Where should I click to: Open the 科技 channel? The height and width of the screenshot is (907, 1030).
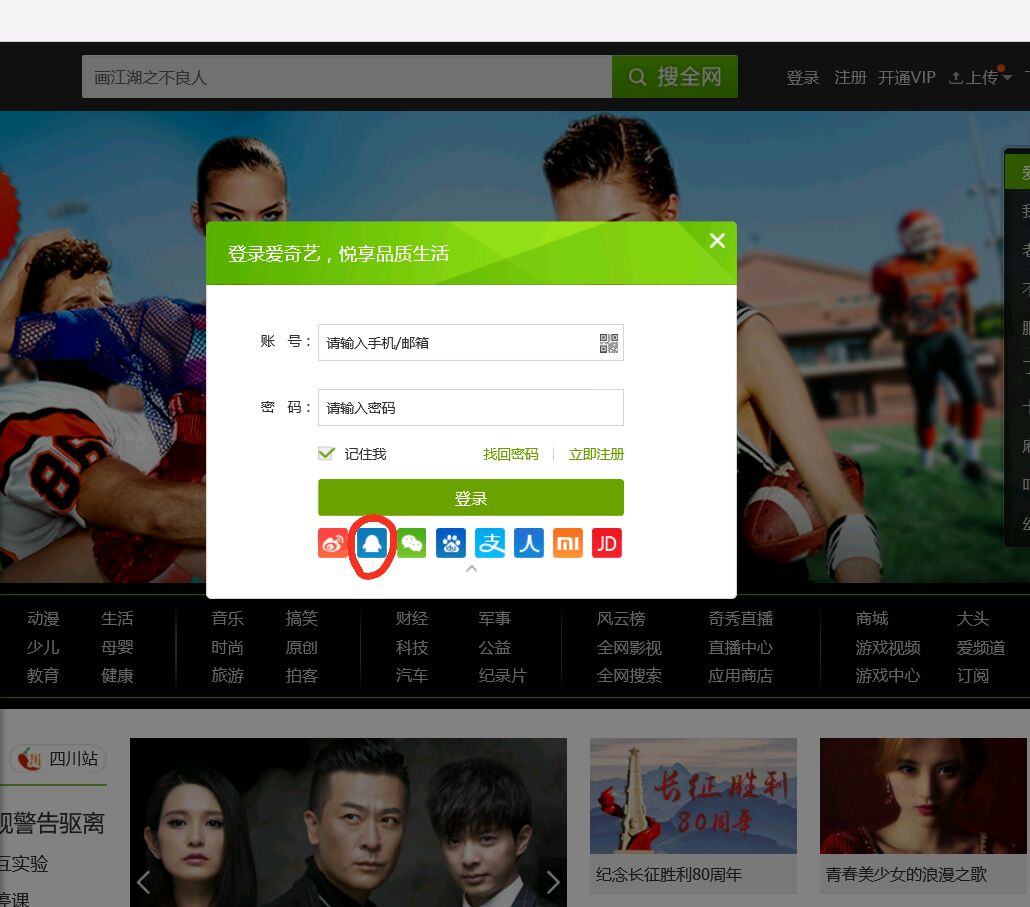click(x=412, y=648)
